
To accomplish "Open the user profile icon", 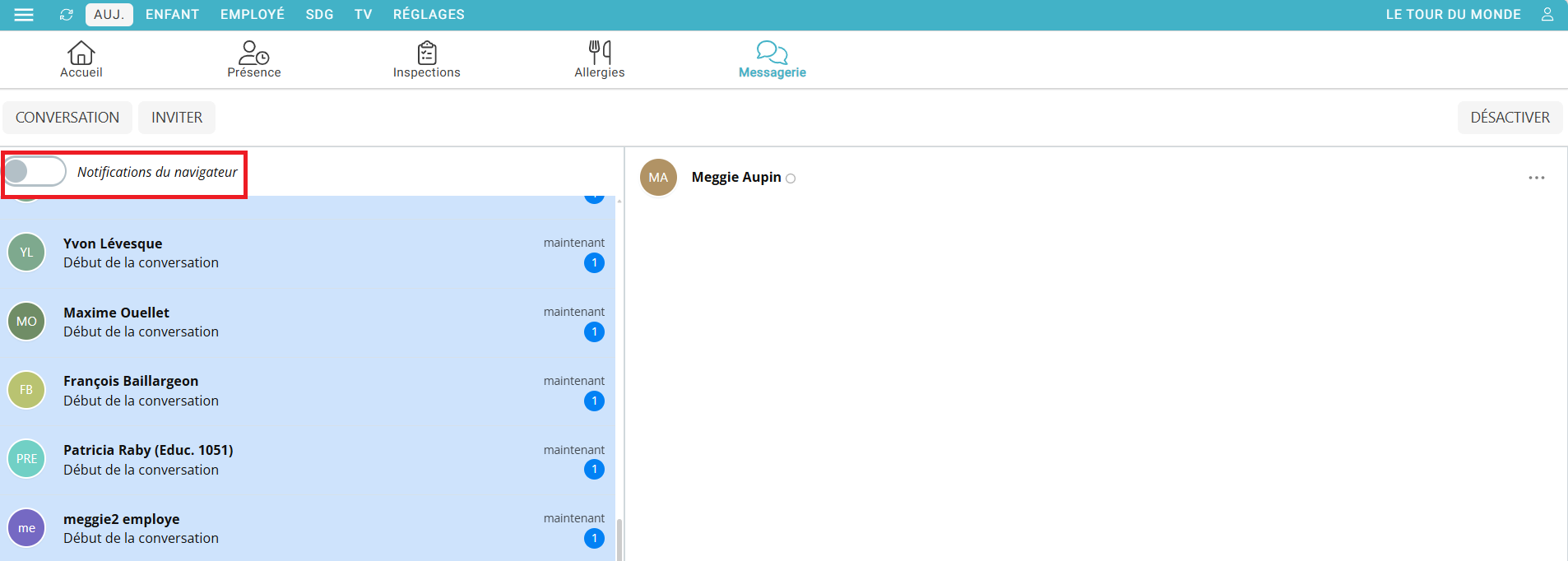I will tap(1547, 15).
